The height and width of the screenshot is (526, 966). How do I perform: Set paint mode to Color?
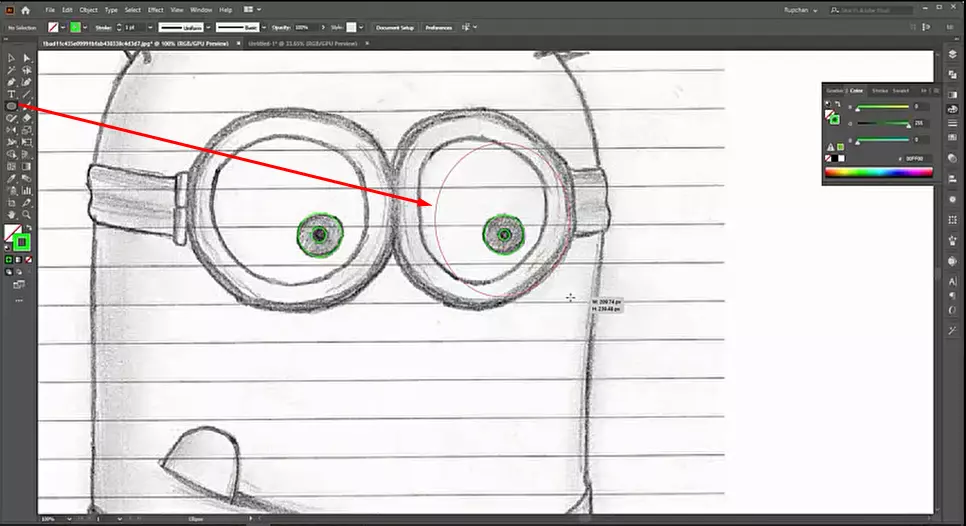pyautogui.click(x=9, y=260)
